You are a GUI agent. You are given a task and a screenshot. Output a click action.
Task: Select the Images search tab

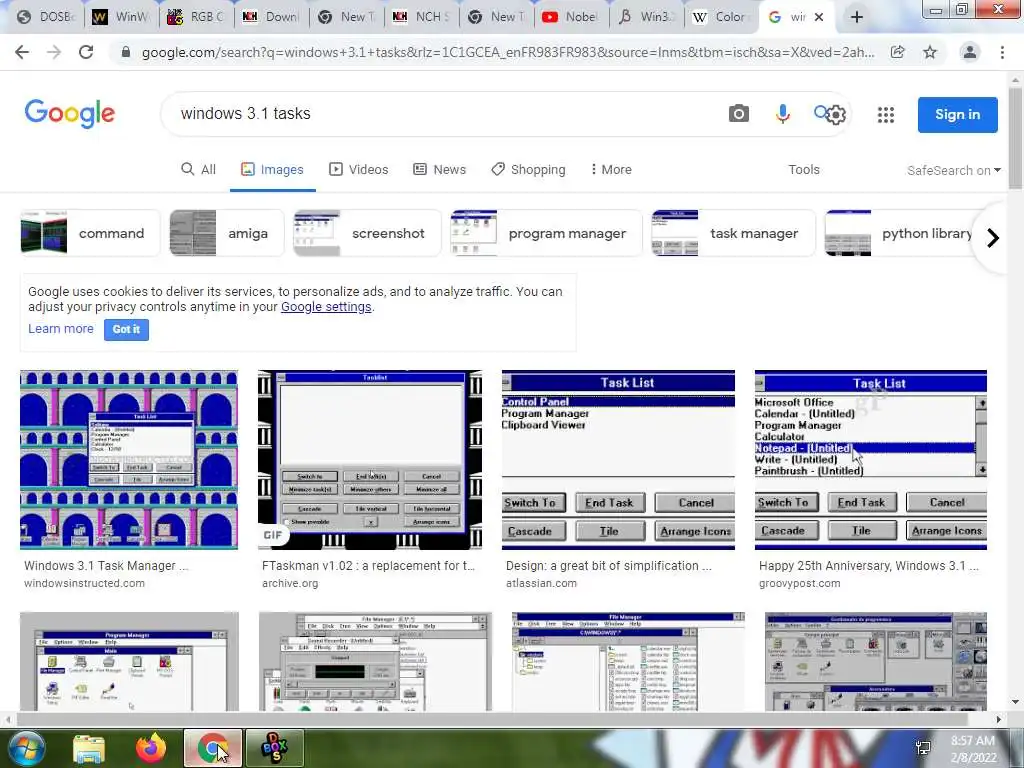[272, 170]
